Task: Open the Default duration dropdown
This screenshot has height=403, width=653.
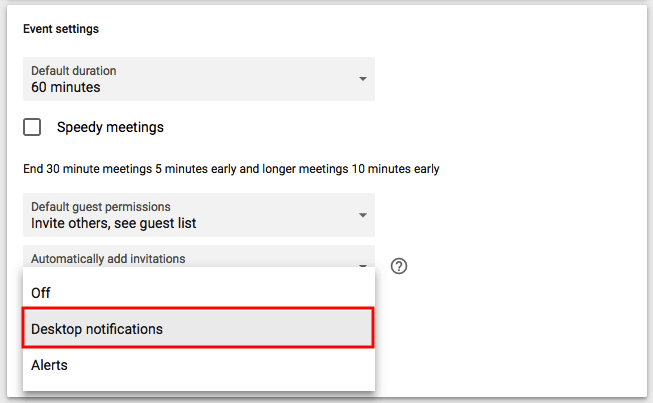Action: click(x=198, y=79)
